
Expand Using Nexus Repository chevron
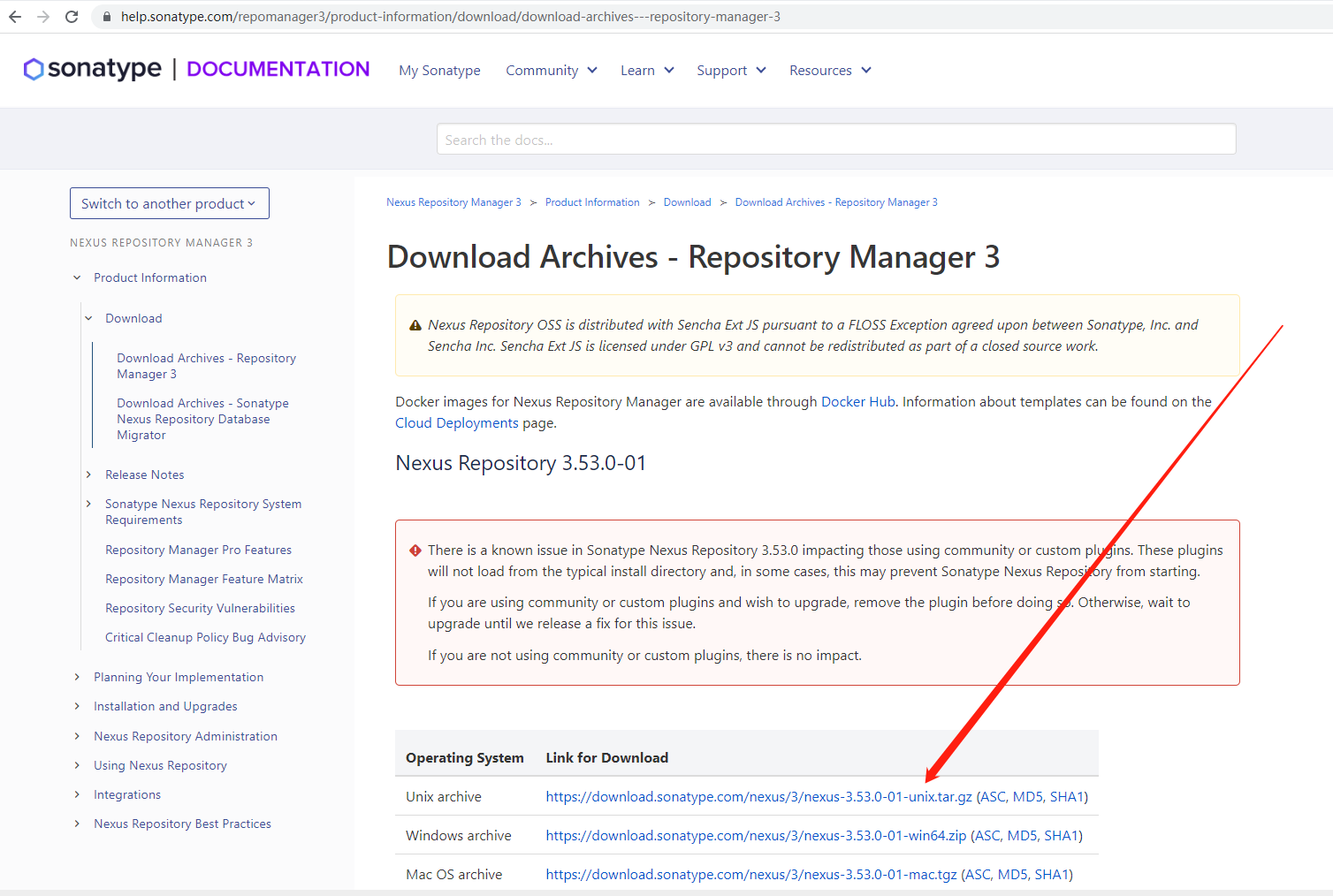tap(77, 765)
